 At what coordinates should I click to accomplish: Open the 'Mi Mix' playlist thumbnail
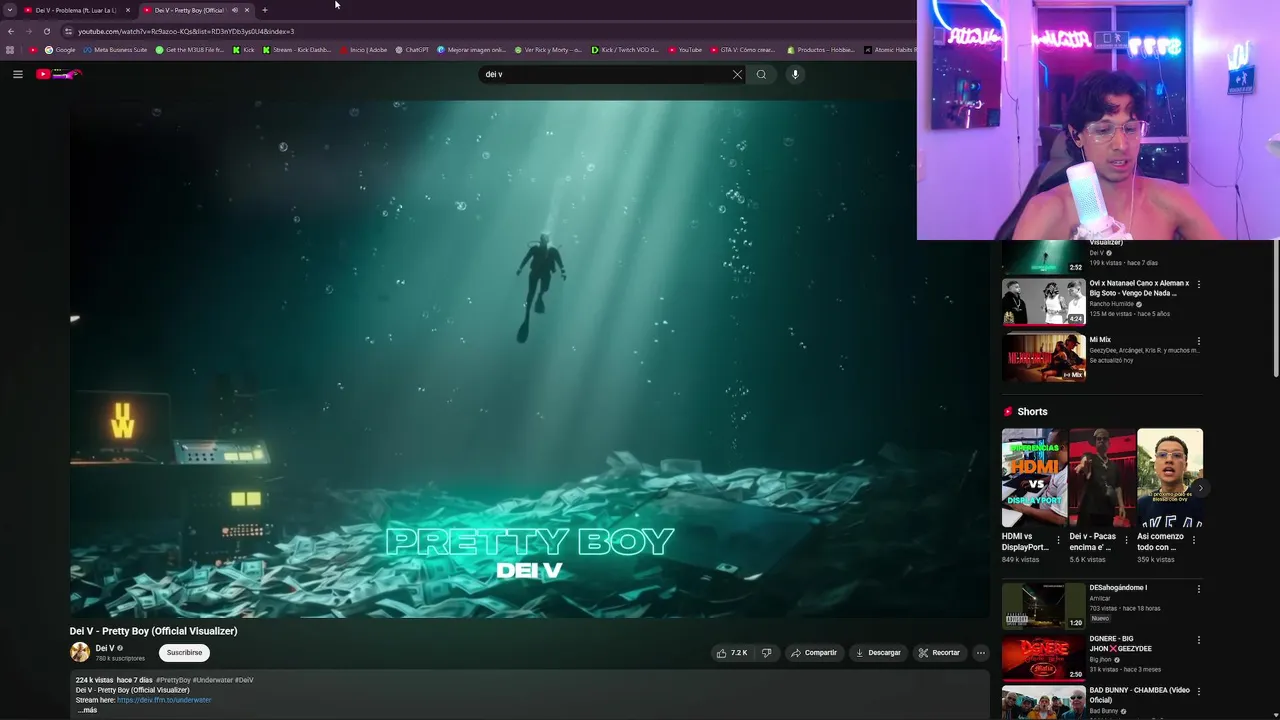click(x=1044, y=358)
